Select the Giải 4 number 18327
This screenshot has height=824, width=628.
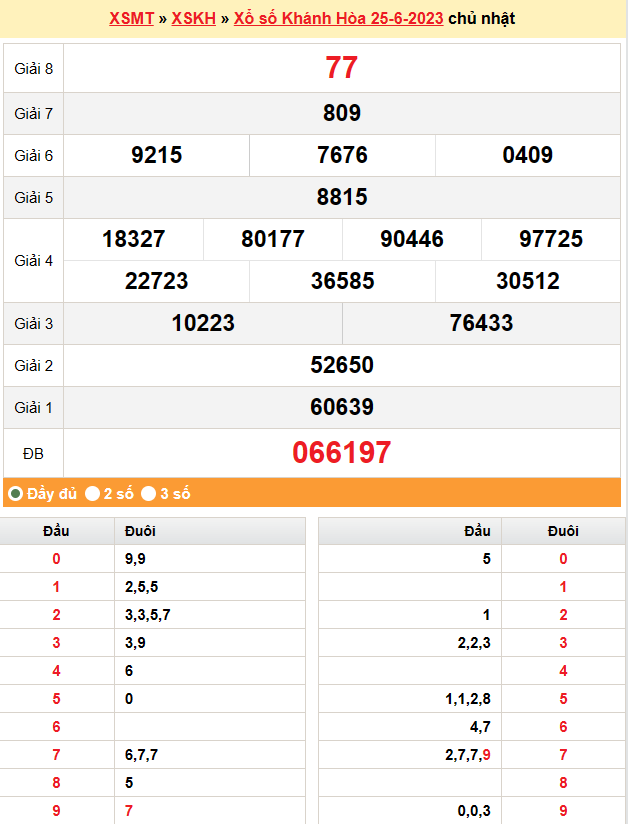[x=133, y=239]
